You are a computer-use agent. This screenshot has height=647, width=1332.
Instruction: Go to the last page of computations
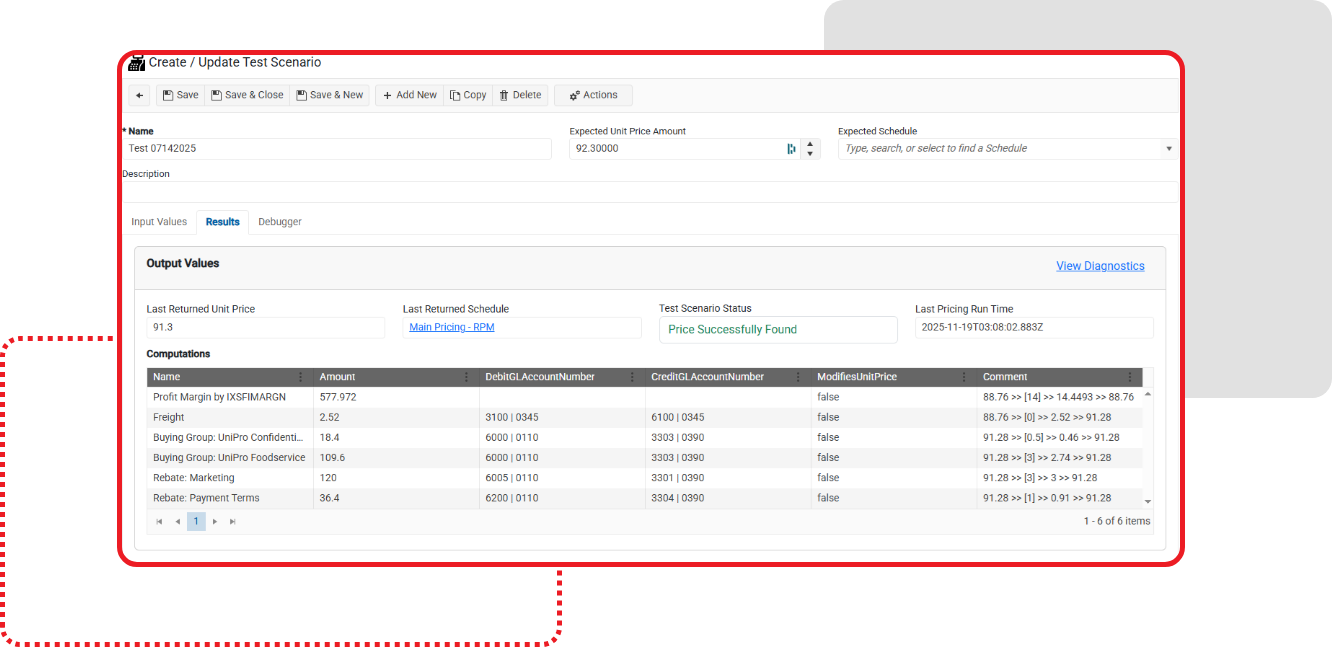pos(233,522)
